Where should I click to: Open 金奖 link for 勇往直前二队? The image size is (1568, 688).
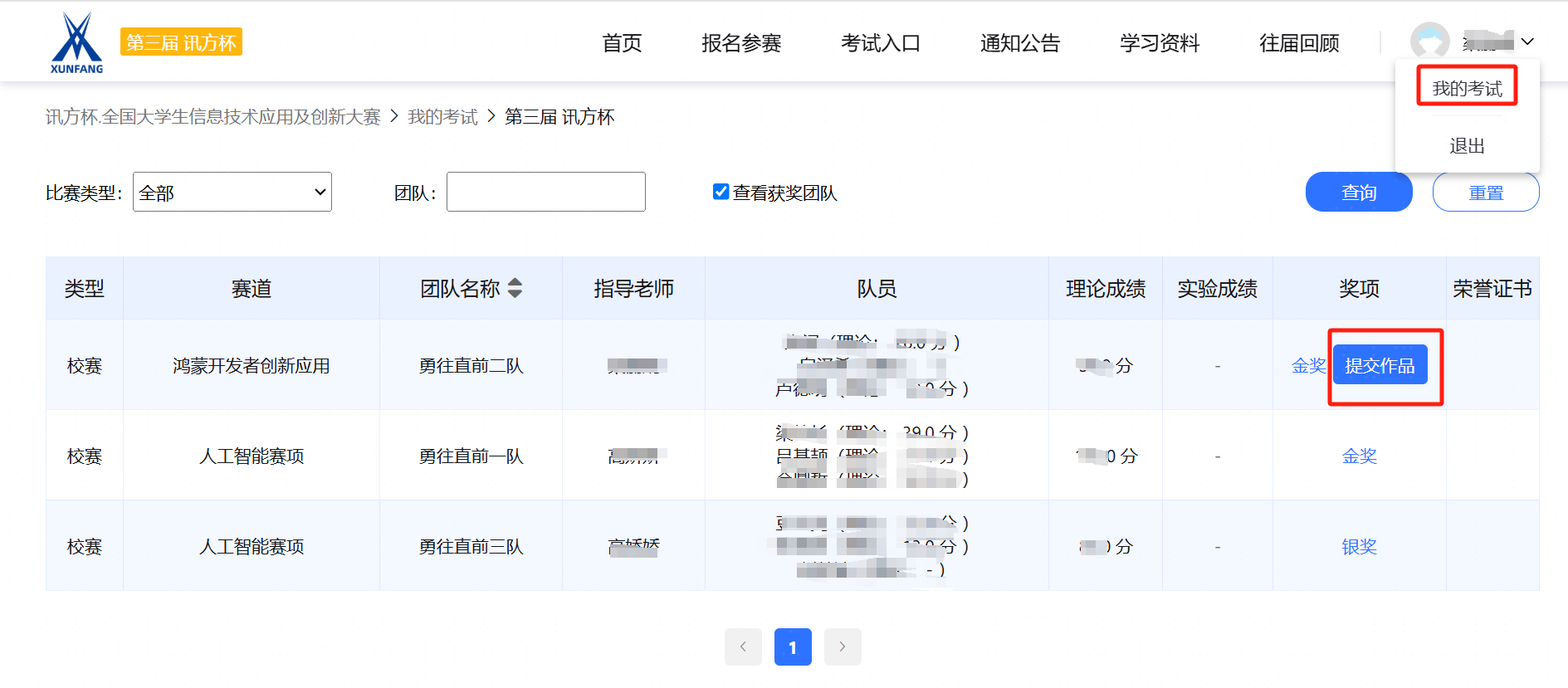(x=1309, y=365)
